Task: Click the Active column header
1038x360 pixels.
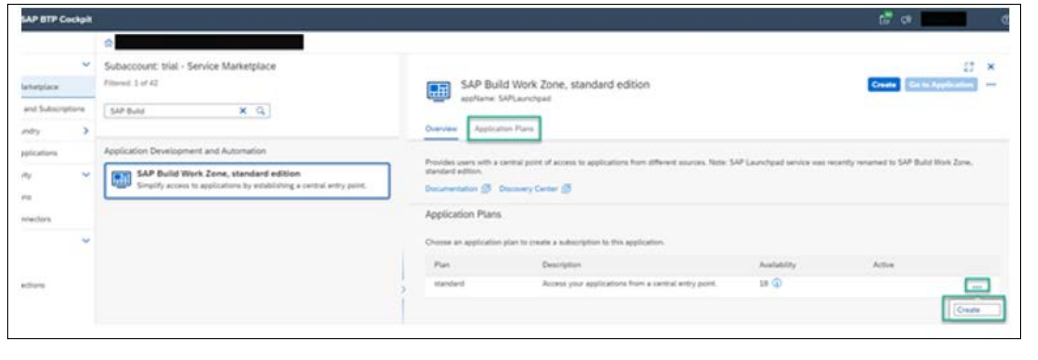Action: pyautogui.click(x=884, y=264)
